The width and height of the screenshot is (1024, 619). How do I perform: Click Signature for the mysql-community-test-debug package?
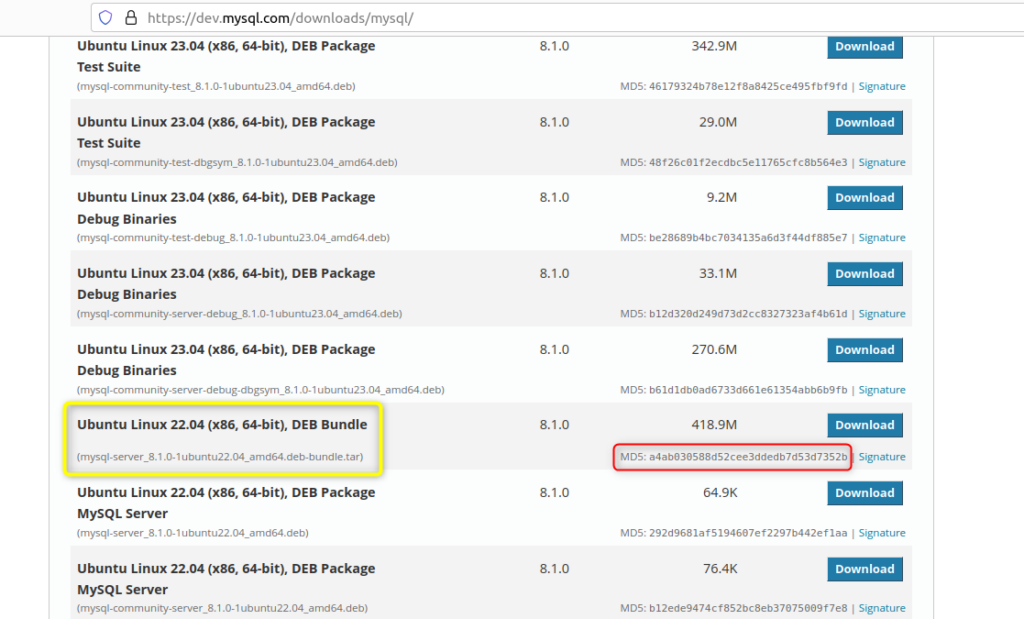coord(881,237)
